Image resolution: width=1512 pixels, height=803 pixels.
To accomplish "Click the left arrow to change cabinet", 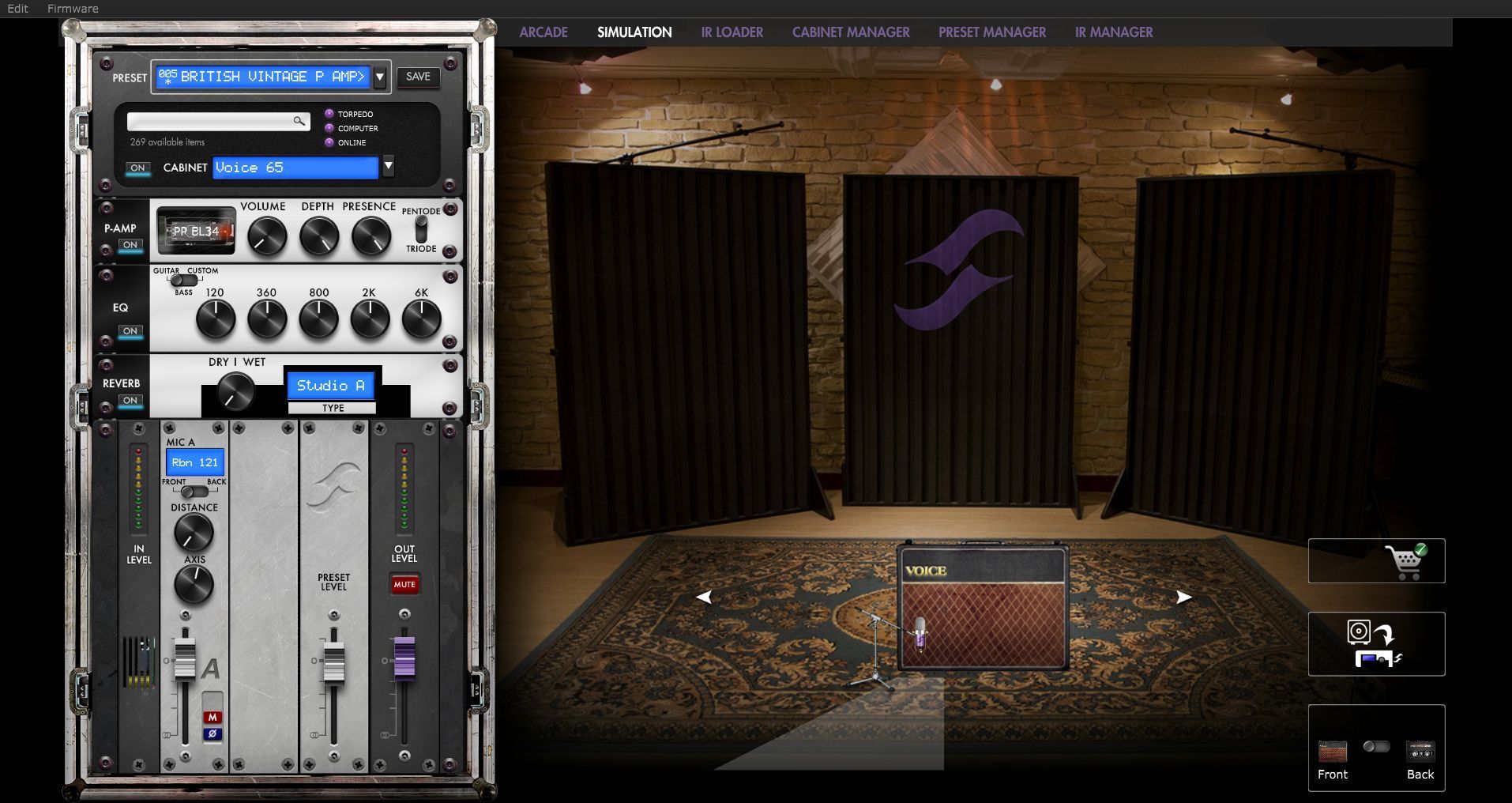I will pyautogui.click(x=703, y=598).
